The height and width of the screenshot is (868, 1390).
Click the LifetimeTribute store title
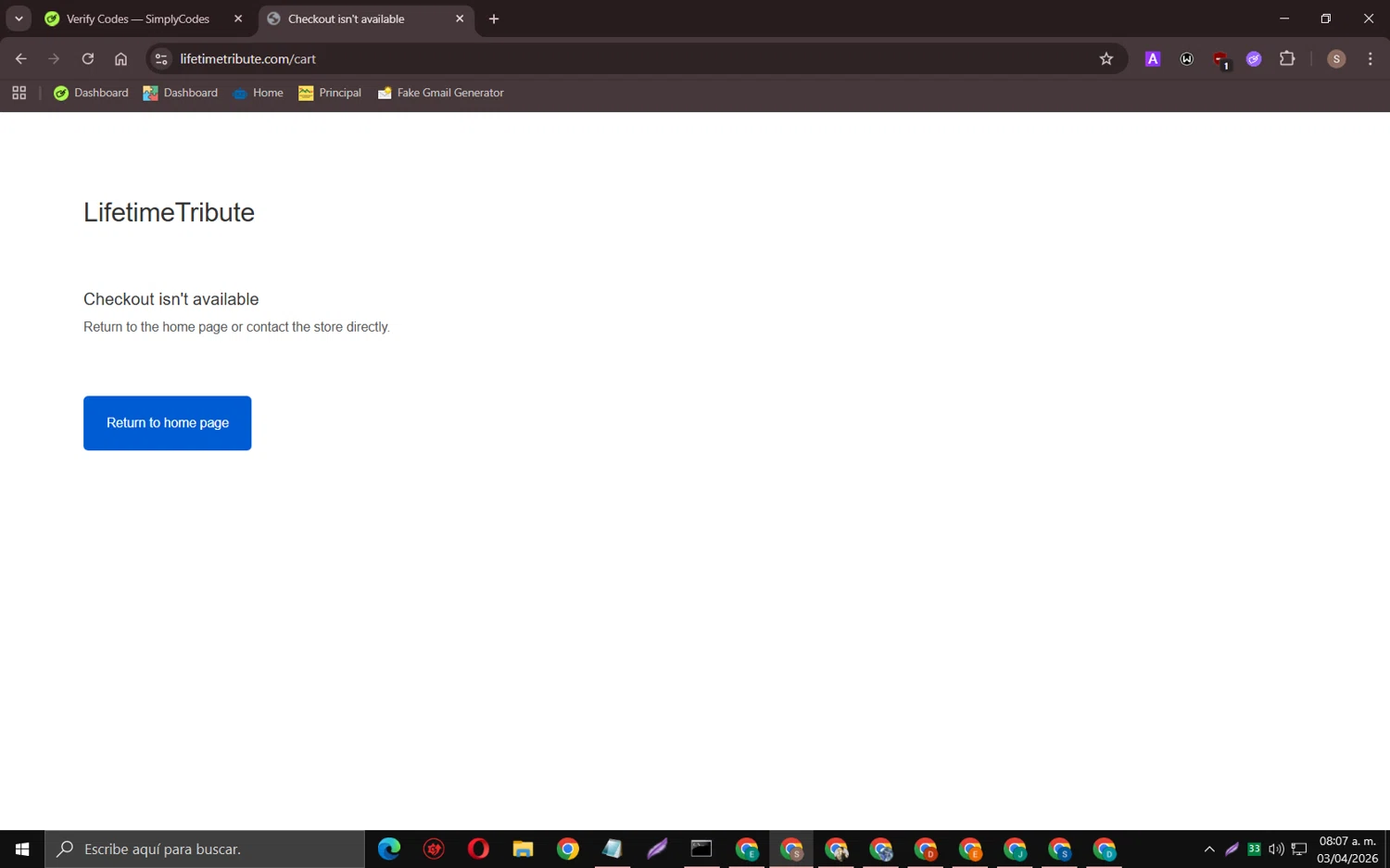(169, 212)
